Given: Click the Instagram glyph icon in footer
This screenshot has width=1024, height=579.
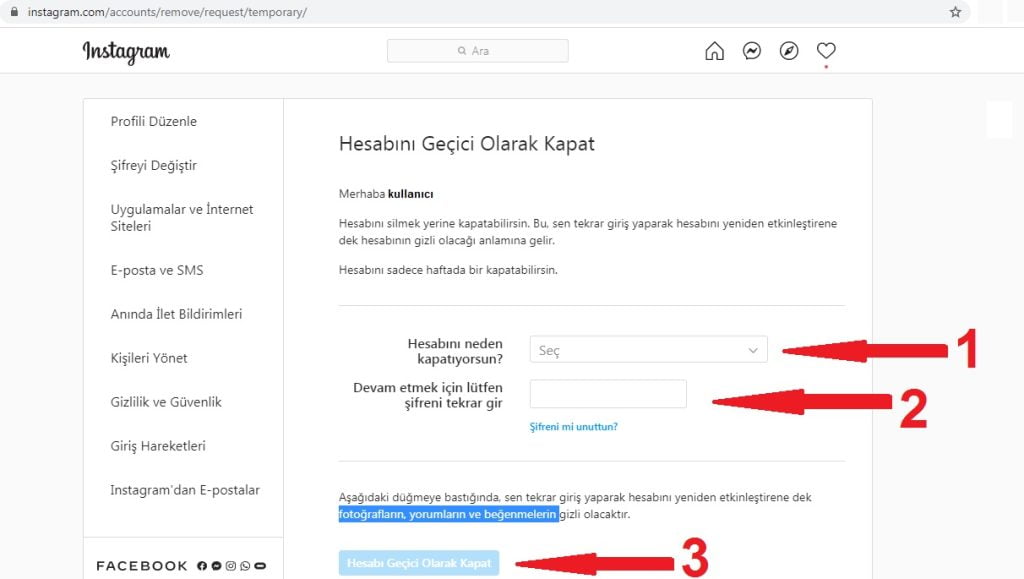Looking at the screenshot, I should (231, 566).
